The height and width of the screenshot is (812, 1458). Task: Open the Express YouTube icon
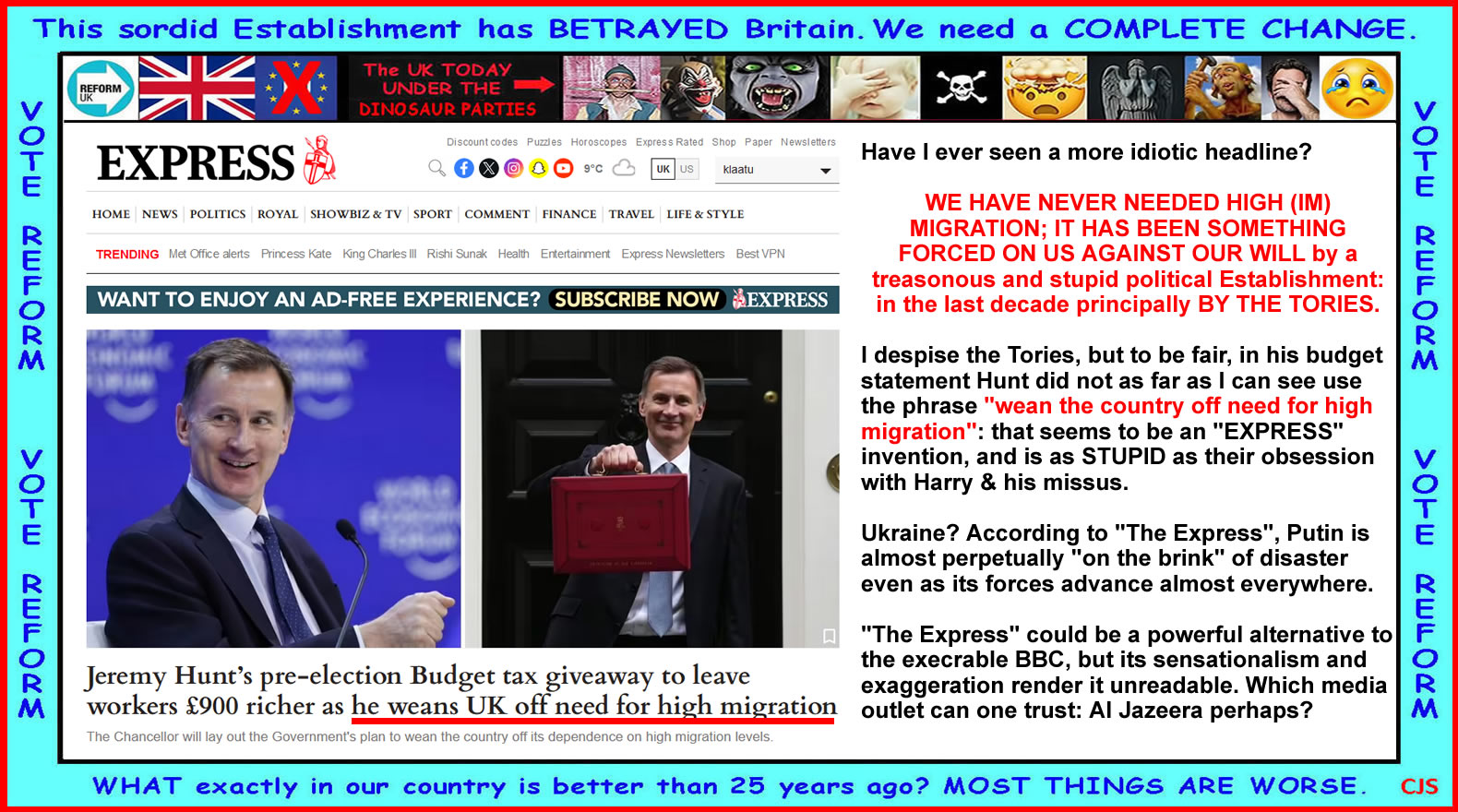pyautogui.click(x=564, y=168)
